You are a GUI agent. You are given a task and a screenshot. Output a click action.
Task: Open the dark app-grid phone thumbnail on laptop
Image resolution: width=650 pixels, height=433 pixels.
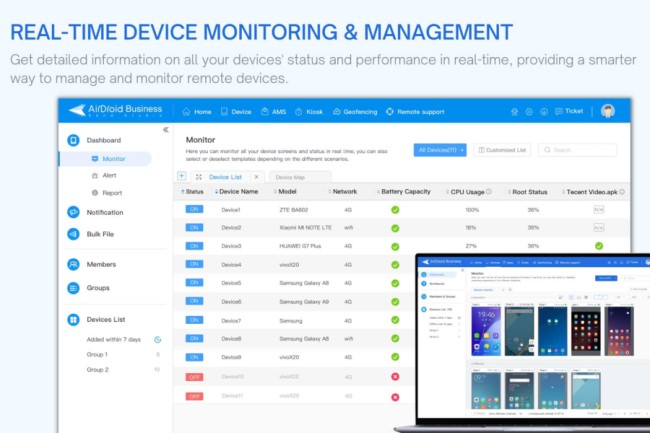click(x=586, y=331)
